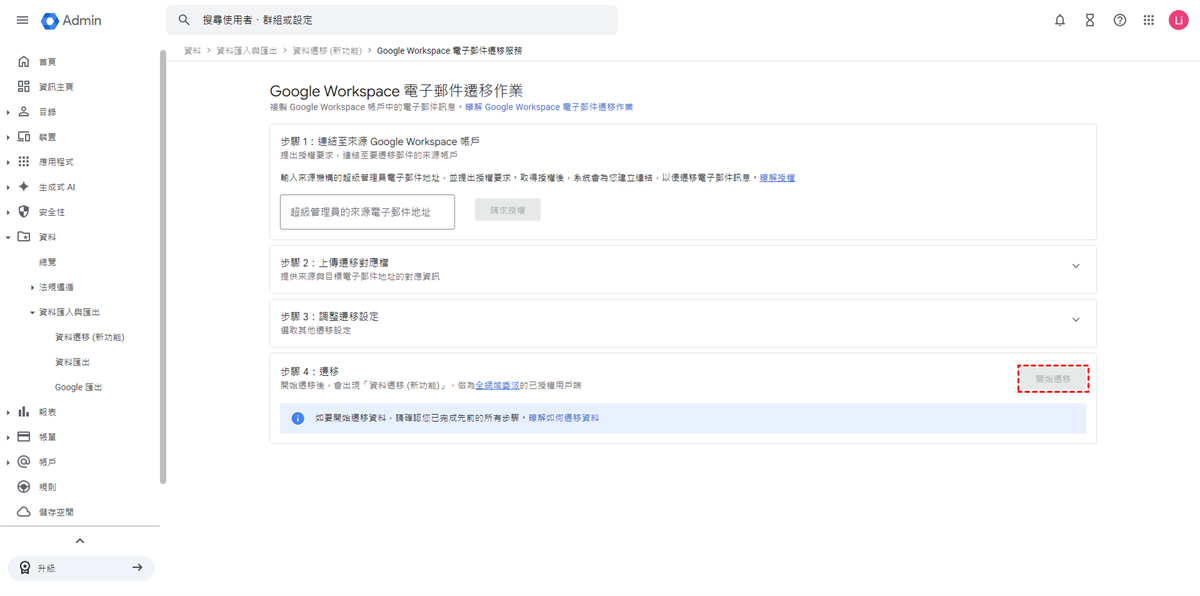Click the 安全性 shield icon
This screenshot has width=1200, height=596.
[24, 212]
